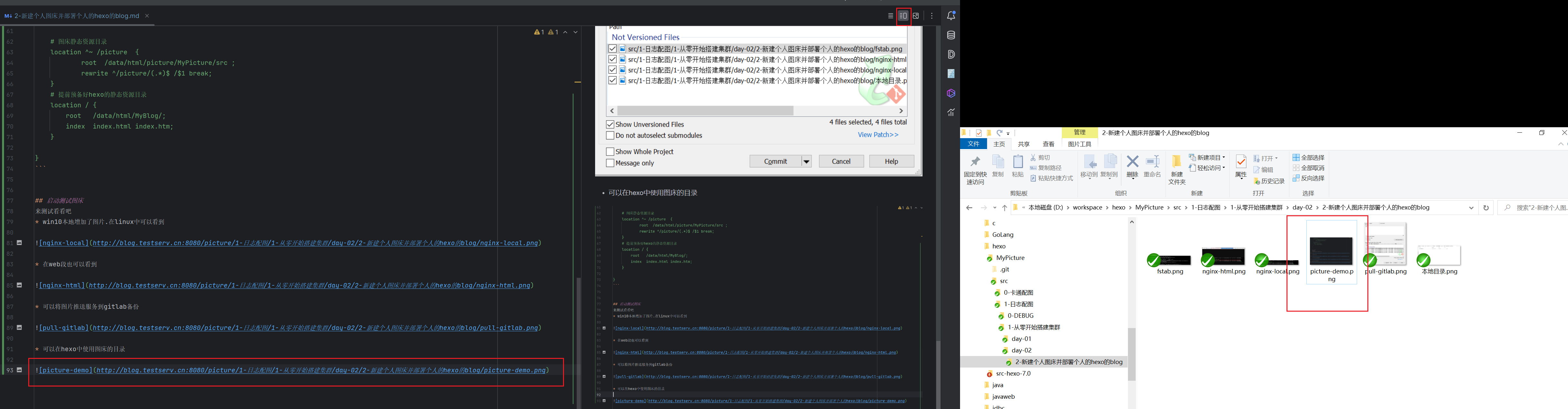Open the editor tab's more options menu
The height and width of the screenshot is (409, 1568).
[x=932, y=16]
